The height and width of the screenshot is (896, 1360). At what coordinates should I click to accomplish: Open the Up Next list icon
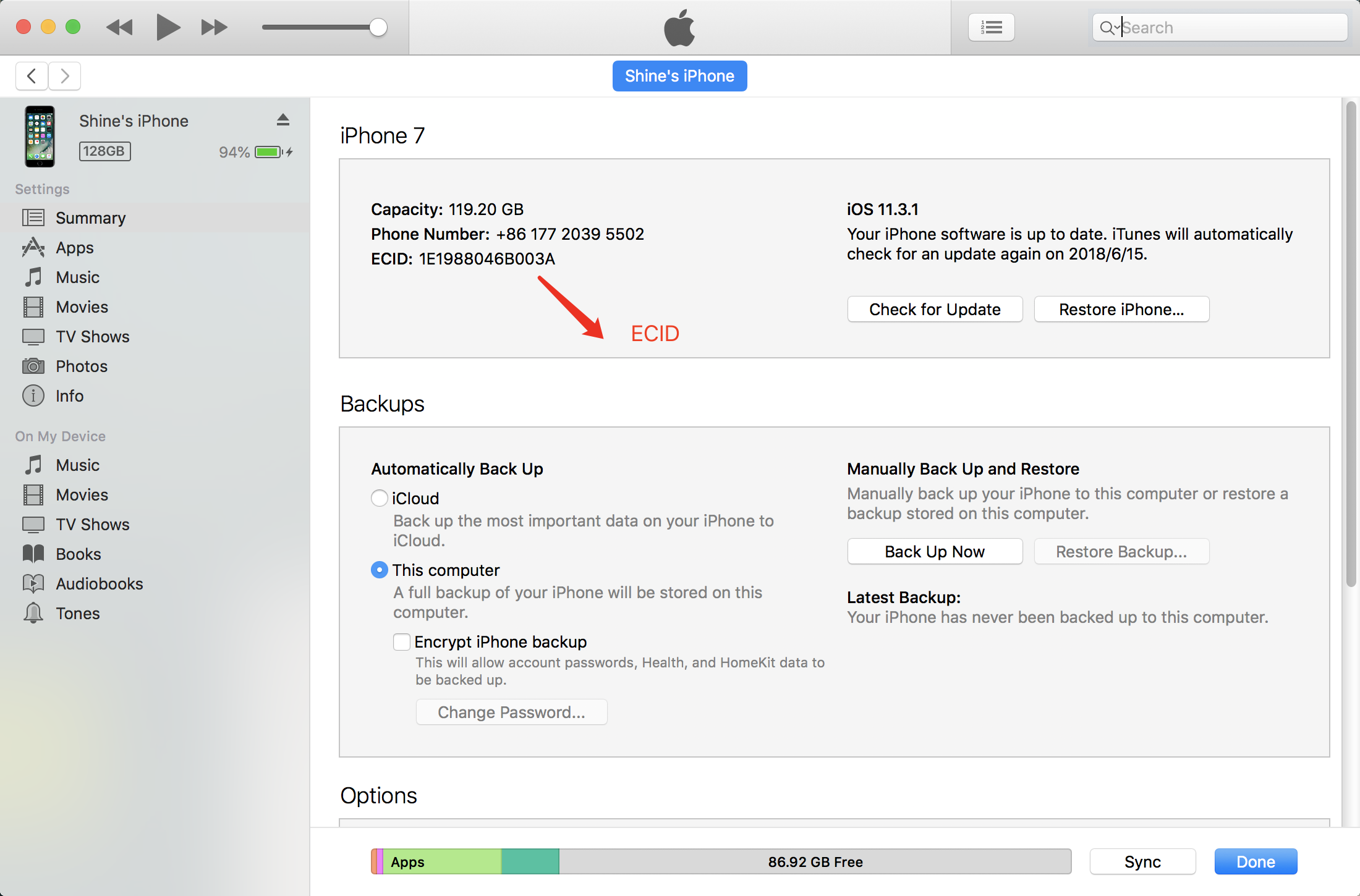tap(991, 27)
